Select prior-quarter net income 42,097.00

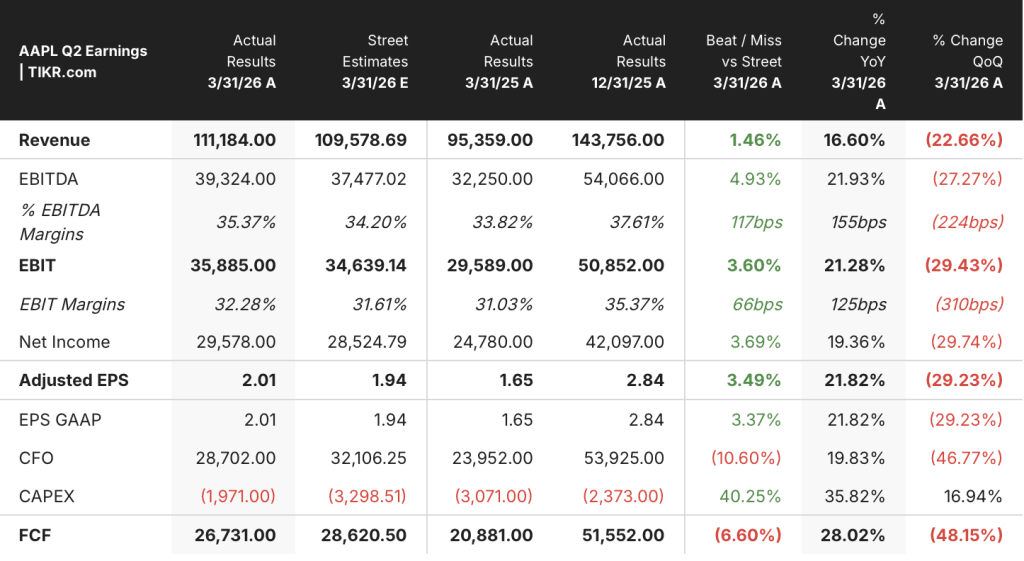[624, 342]
